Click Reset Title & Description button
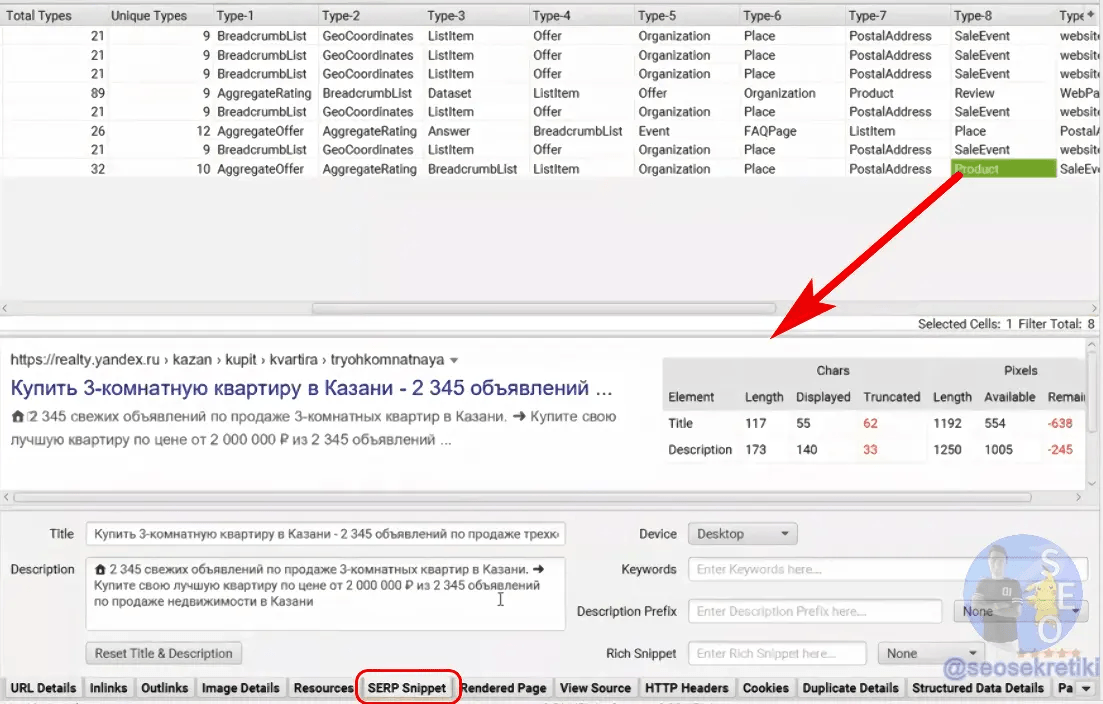Image resolution: width=1103 pixels, height=704 pixels. (x=164, y=653)
